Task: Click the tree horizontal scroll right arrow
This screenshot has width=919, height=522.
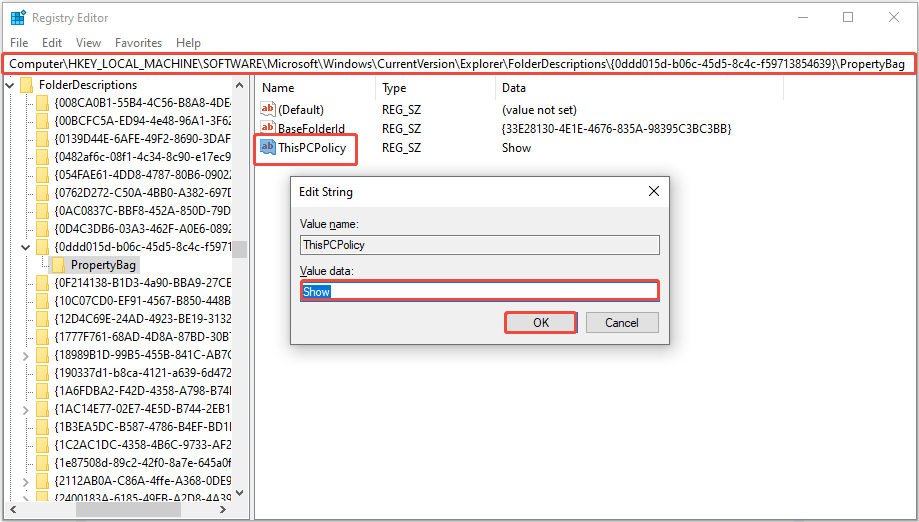Action: (x=223, y=510)
